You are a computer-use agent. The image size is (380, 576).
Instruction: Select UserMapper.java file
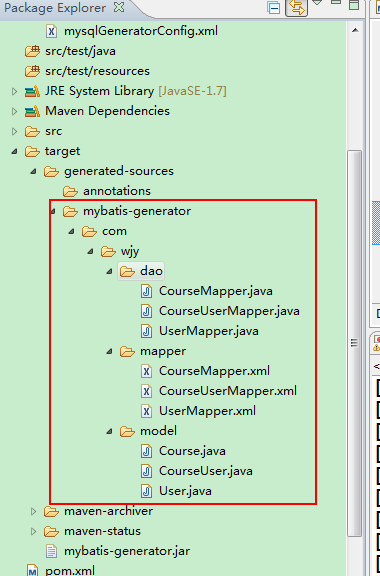tap(209, 331)
